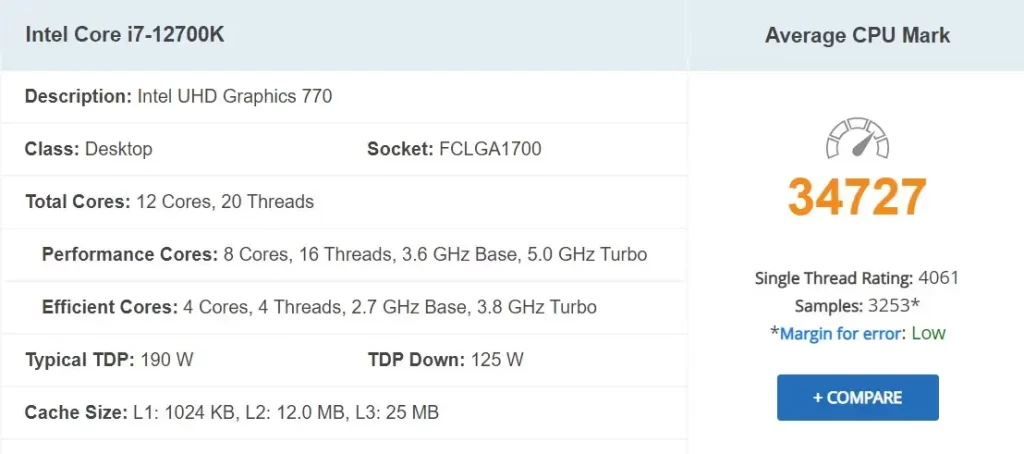Click the Socket: FCLGA1700 entry

454,149
